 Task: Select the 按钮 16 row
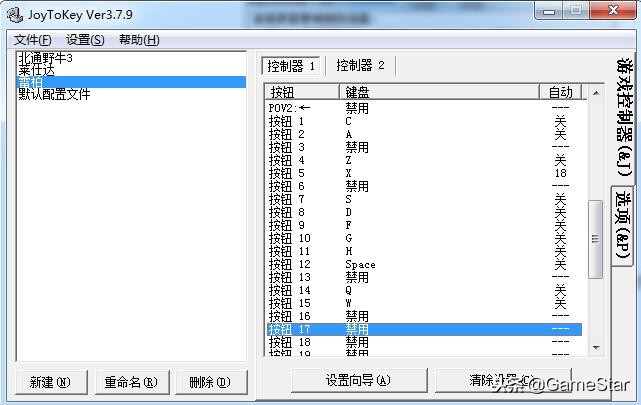(x=424, y=316)
